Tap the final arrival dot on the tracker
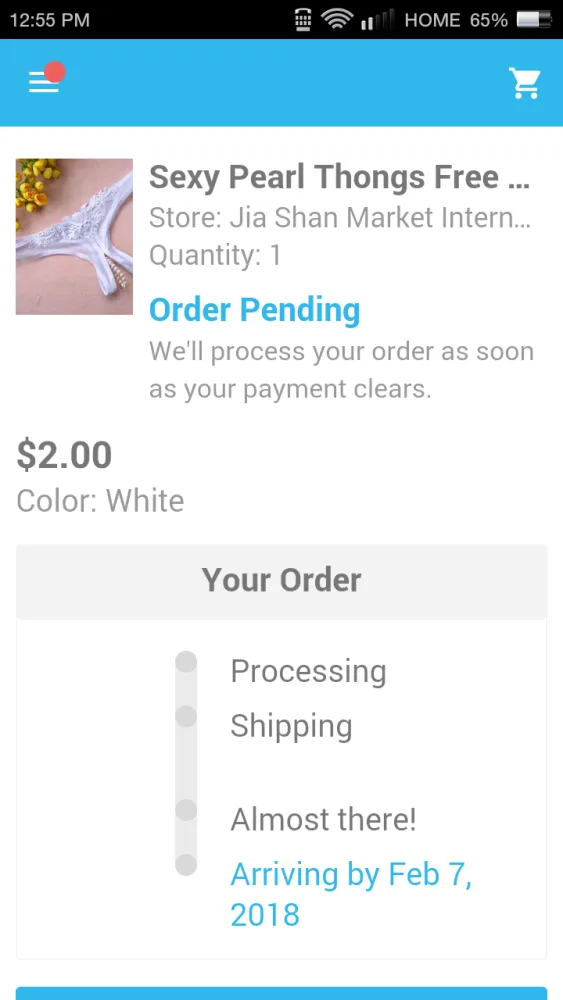This screenshot has height=1000, width=563. point(186,865)
